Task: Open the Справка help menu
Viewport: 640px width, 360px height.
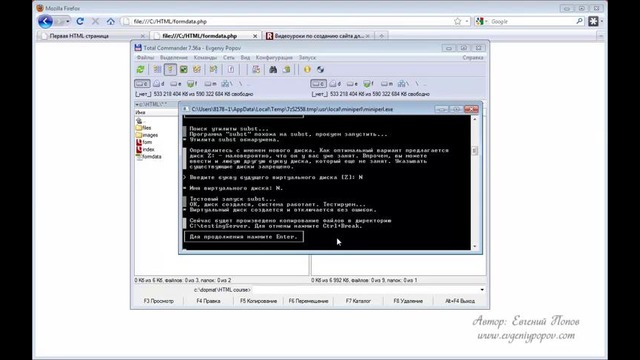Action: pos(473,58)
